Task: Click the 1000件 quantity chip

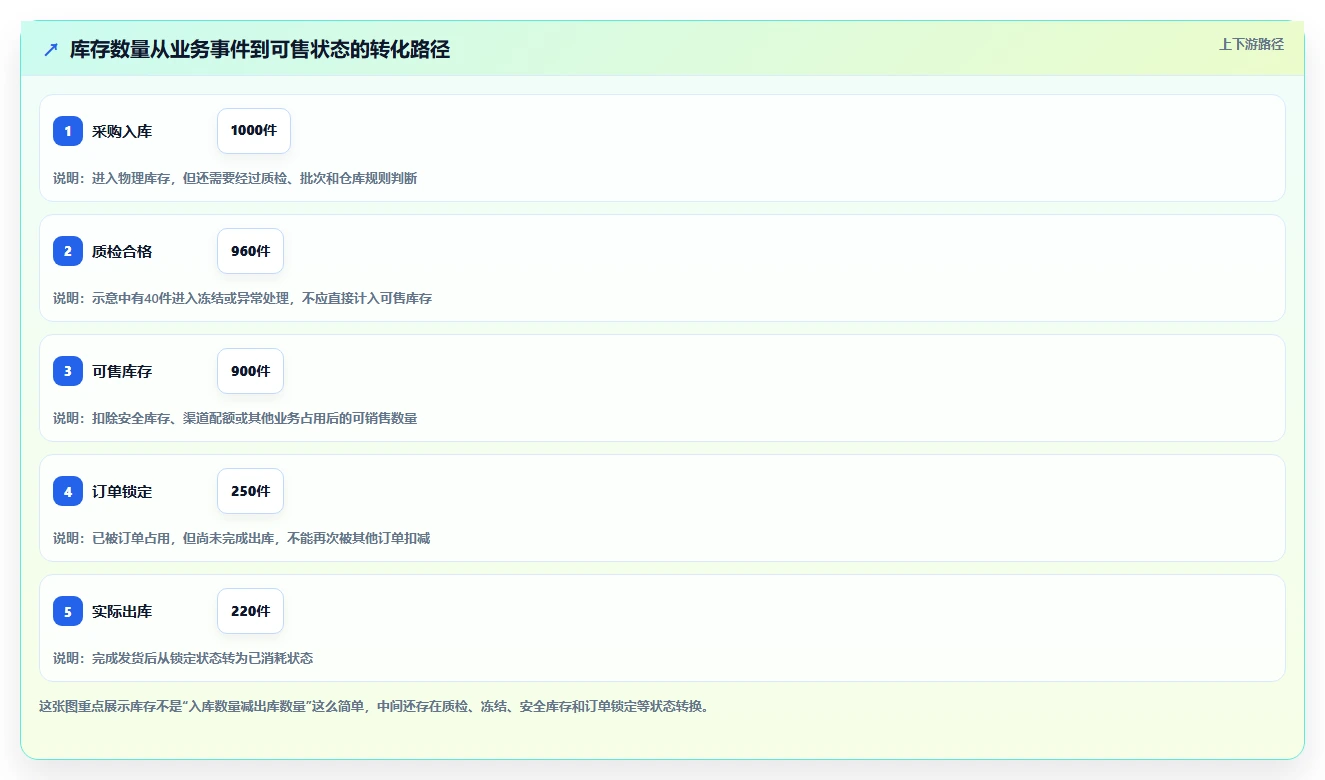Action: click(x=254, y=131)
